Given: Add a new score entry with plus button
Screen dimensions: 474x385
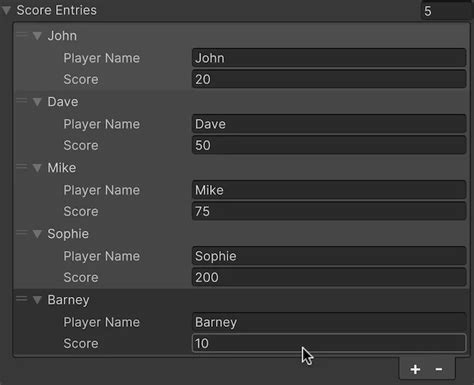Looking at the screenshot, I should (415, 369).
